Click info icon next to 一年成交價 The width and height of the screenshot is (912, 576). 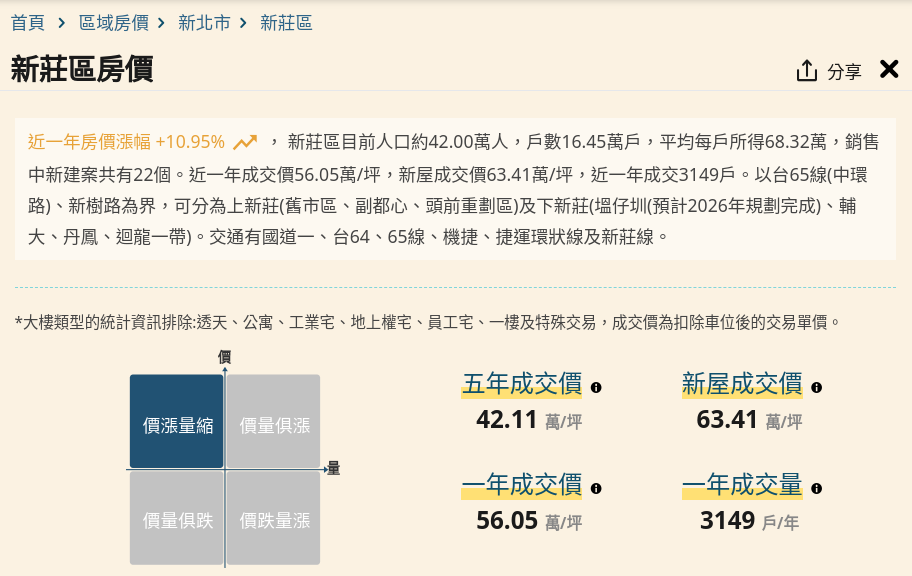click(597, 489)
